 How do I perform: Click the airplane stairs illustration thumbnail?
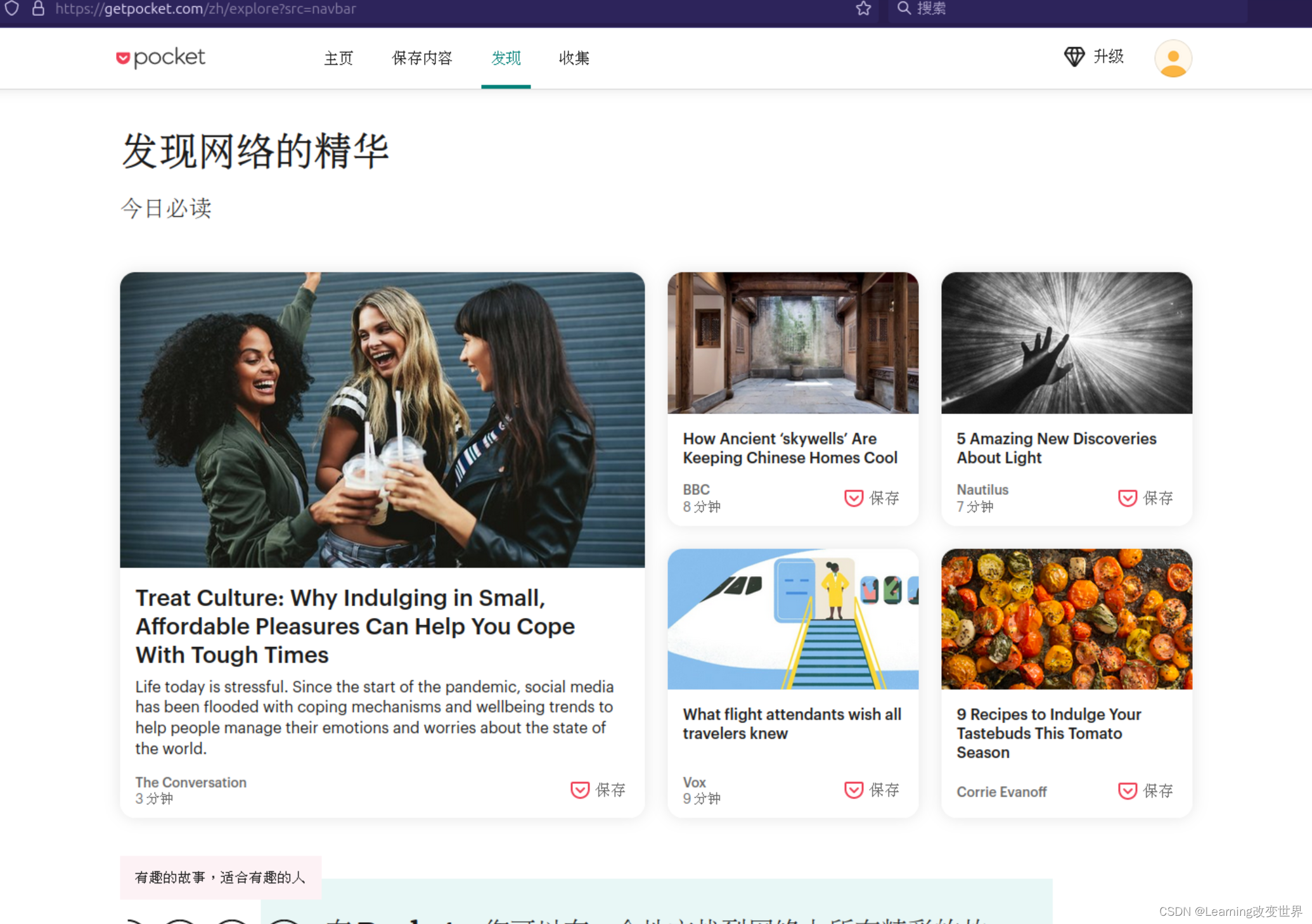[792, 619]
